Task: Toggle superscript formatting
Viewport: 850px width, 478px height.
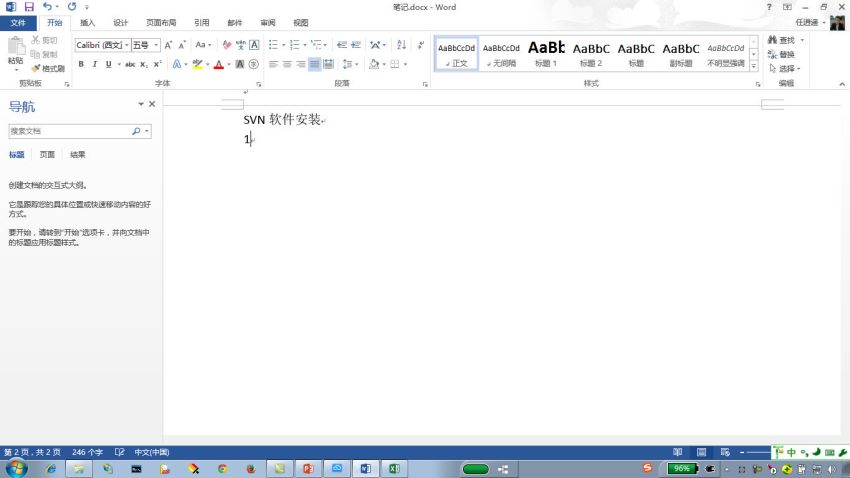Action: coord(157,64)
